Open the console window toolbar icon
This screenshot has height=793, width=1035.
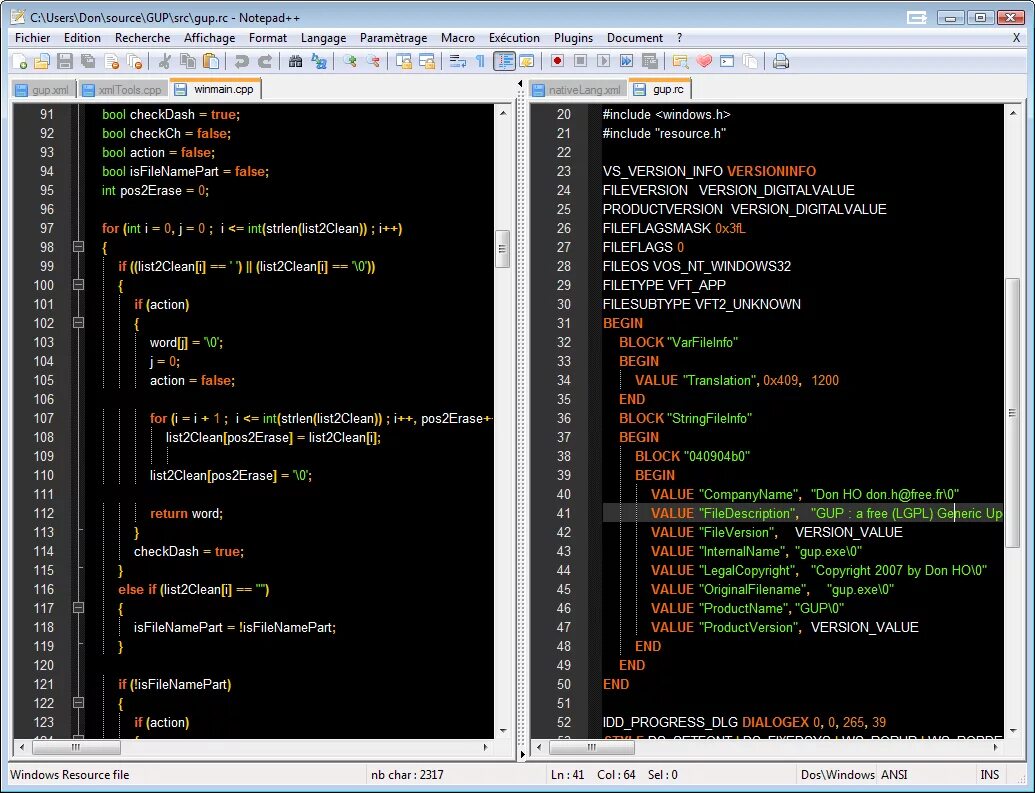coord(727,61)
